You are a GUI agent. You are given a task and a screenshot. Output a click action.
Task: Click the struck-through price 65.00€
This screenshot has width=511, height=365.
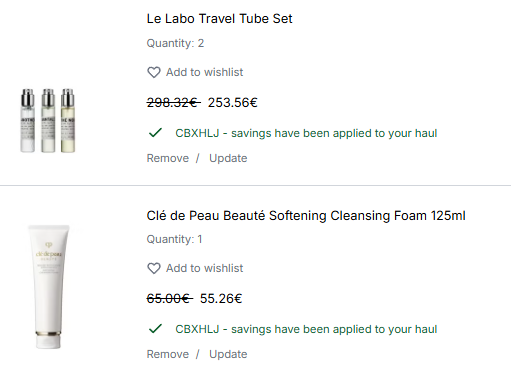pos(170,299)
